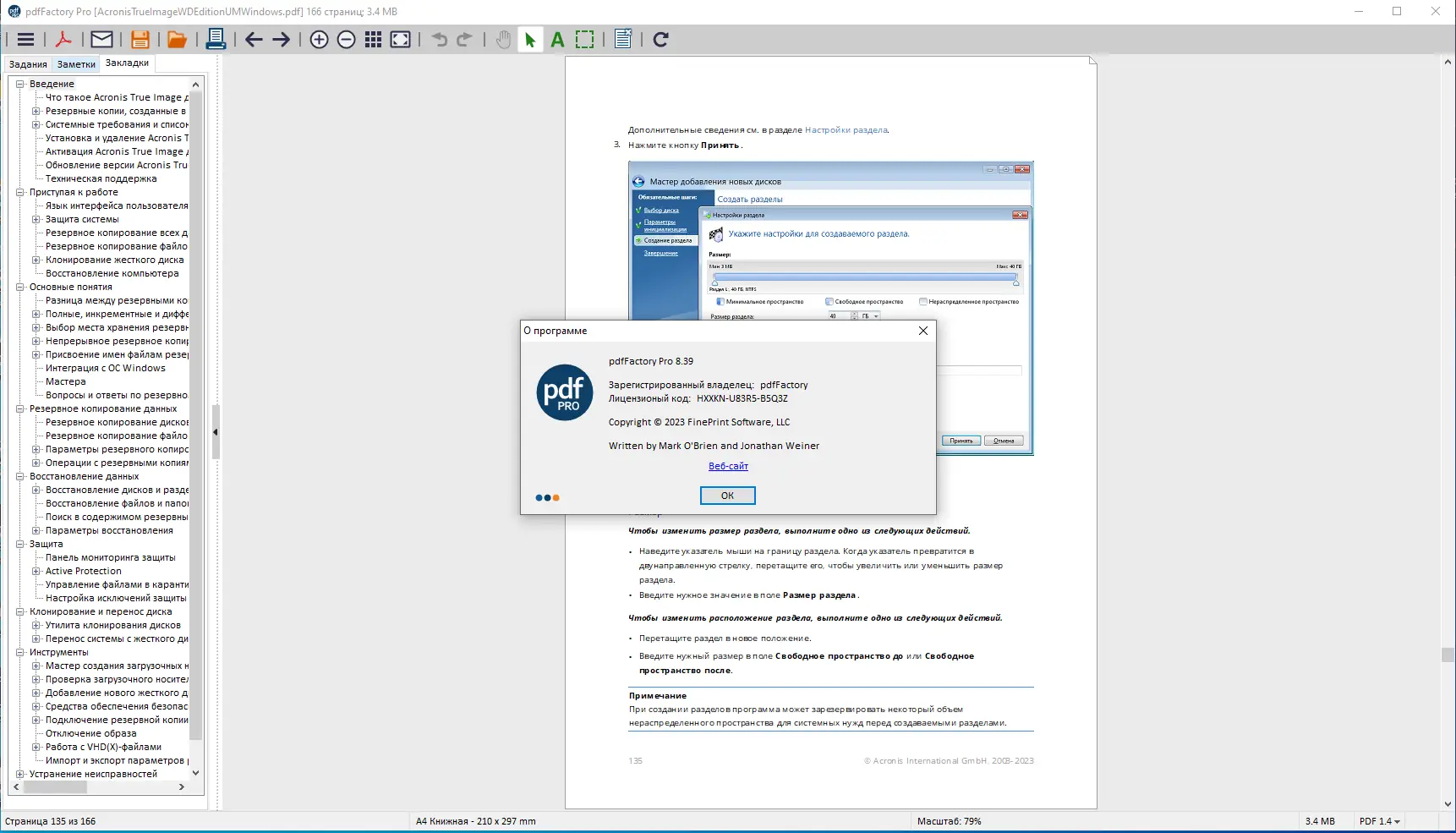Select bookmark Защита in the tree

pyautogui.click(x=46, y=544)
